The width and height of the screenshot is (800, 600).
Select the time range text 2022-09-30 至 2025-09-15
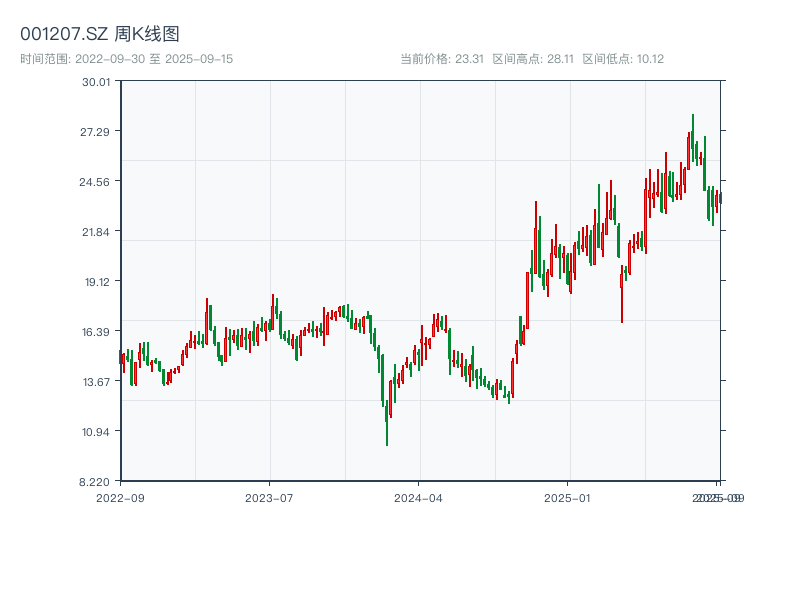[154, 59]
